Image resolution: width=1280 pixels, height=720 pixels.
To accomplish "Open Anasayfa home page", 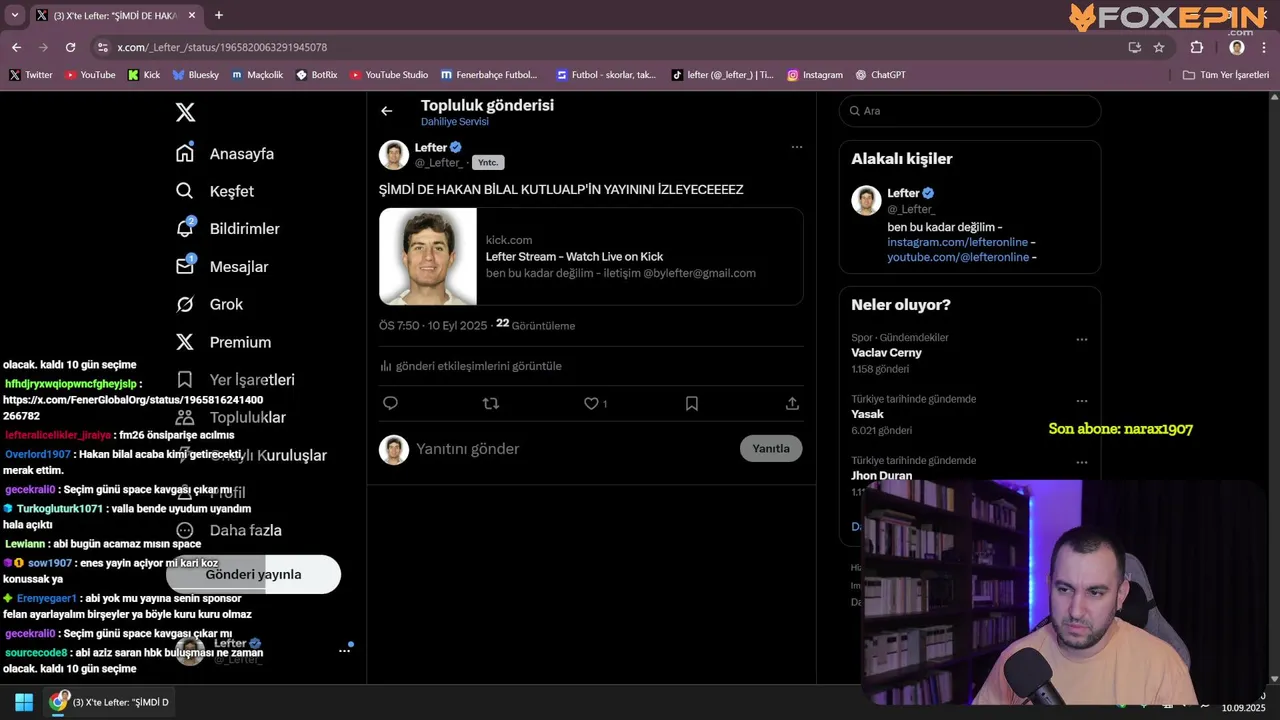I will pos(225,153).
